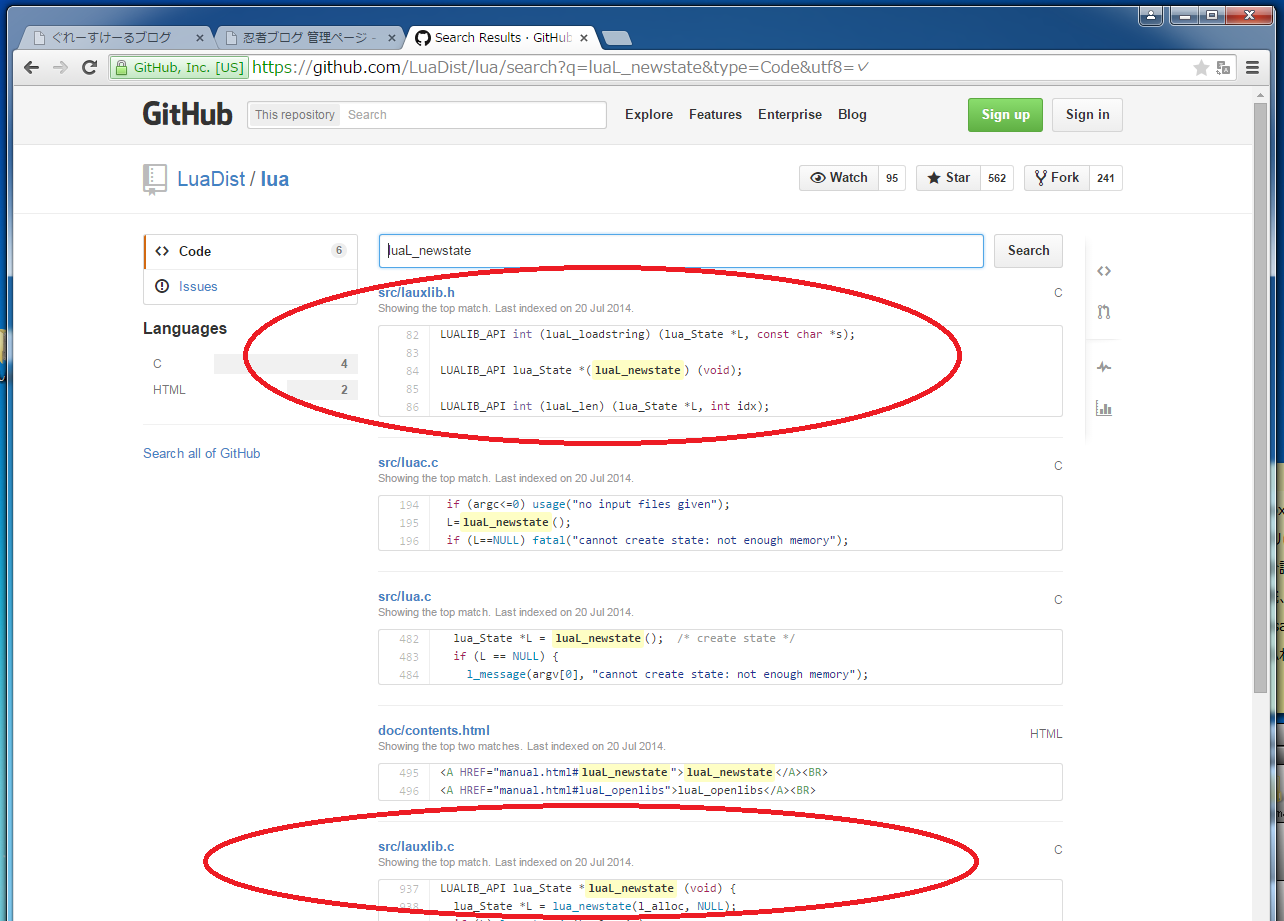Filter results by C language

(x=250, y=364)
